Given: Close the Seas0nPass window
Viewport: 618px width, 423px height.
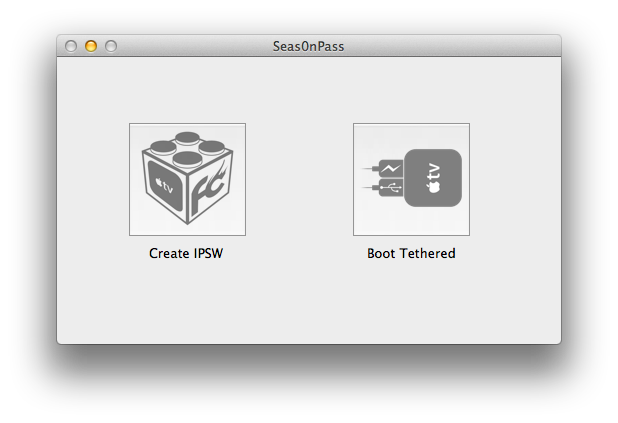Looking at the screenshot, I should [x=71, y=46].
